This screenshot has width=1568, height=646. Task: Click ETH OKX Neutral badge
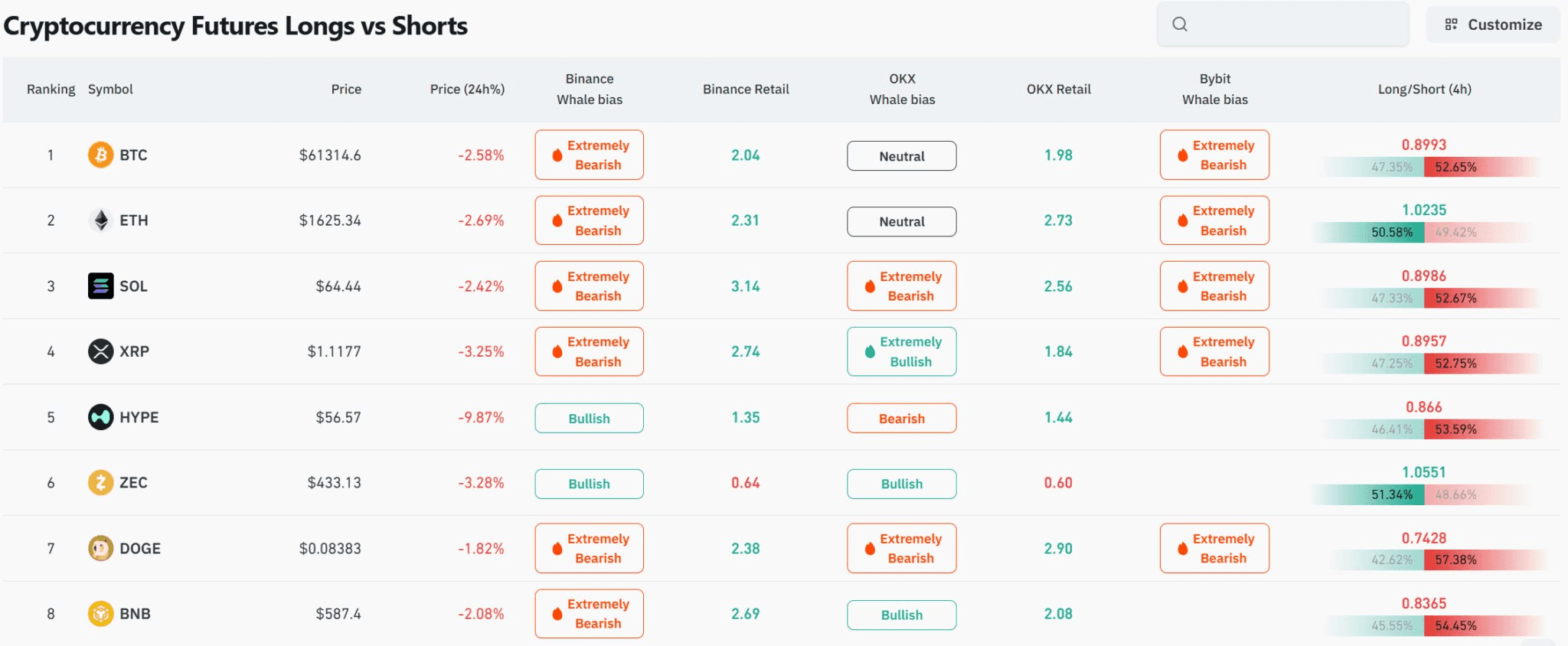(x=902, y=221)
